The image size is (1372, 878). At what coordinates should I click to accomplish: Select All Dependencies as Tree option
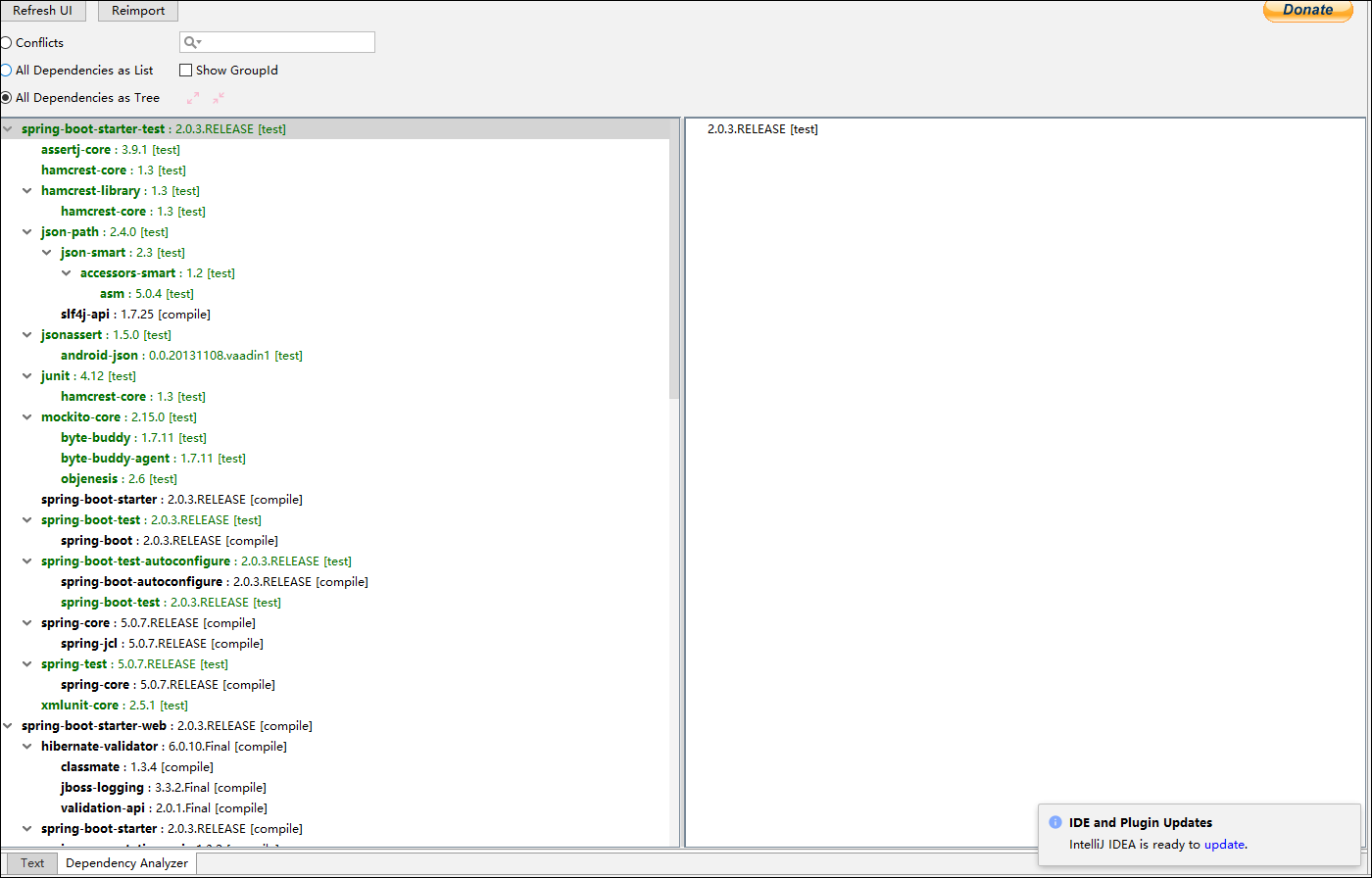[6, 98]
